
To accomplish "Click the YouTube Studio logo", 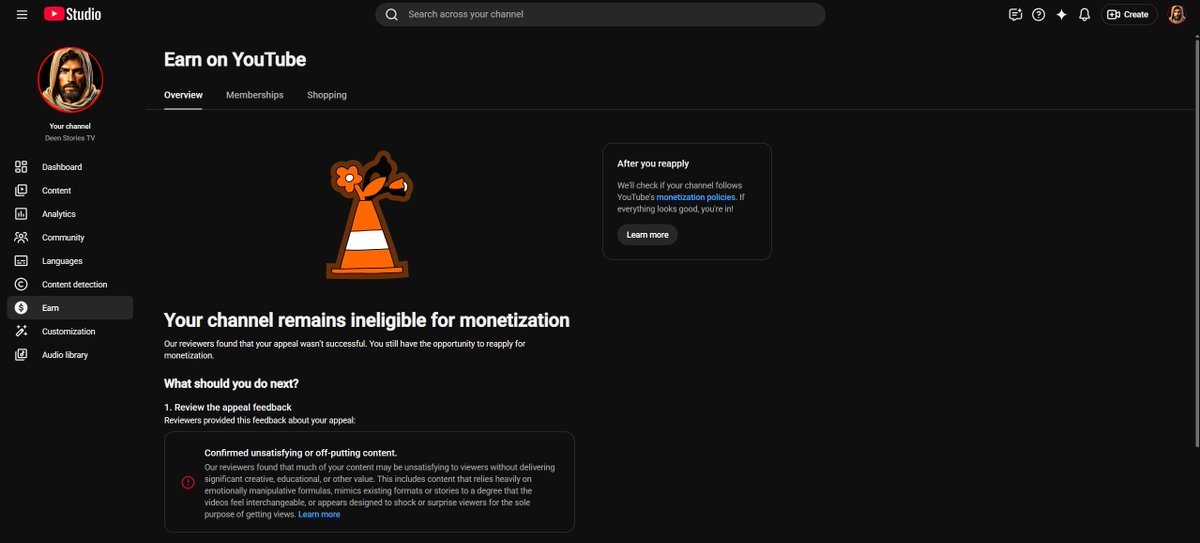I will tap(72, 14).
